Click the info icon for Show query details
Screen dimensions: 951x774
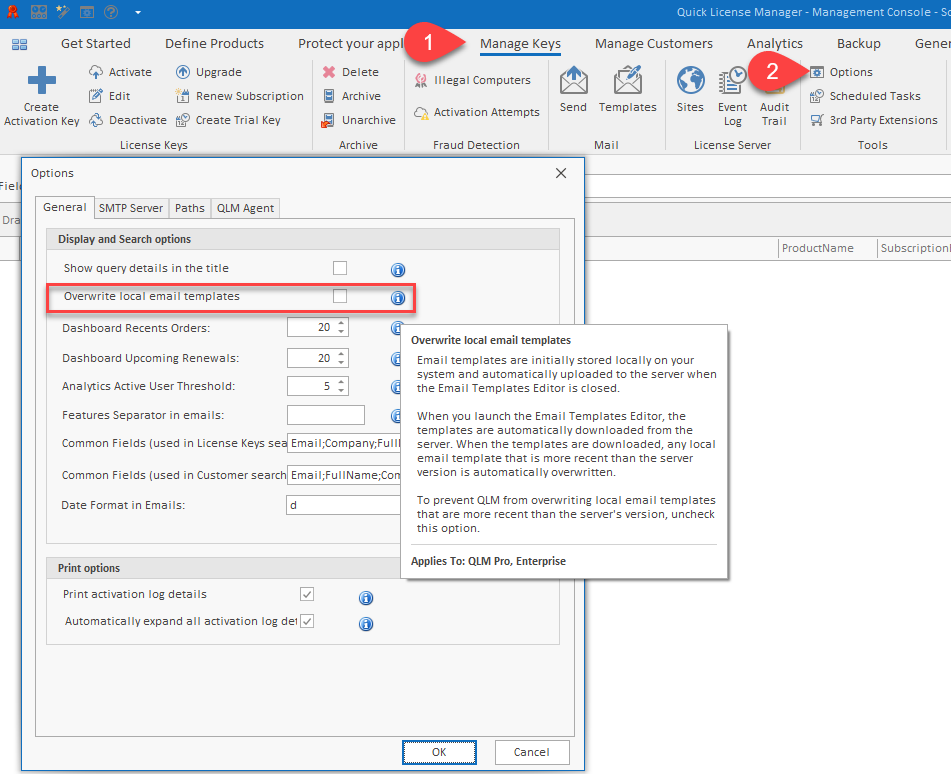tap(398, 270)
